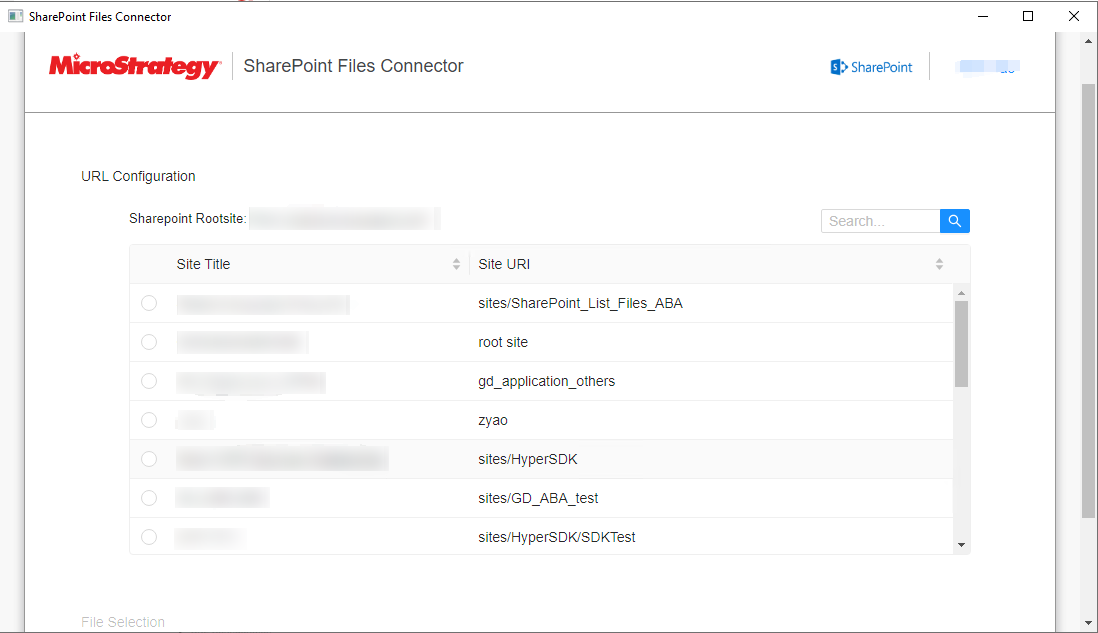Image resolution: width=1098 pixels, height=633 pixels.
Task: Click the app icon in title bar
Action: [15, 16]
